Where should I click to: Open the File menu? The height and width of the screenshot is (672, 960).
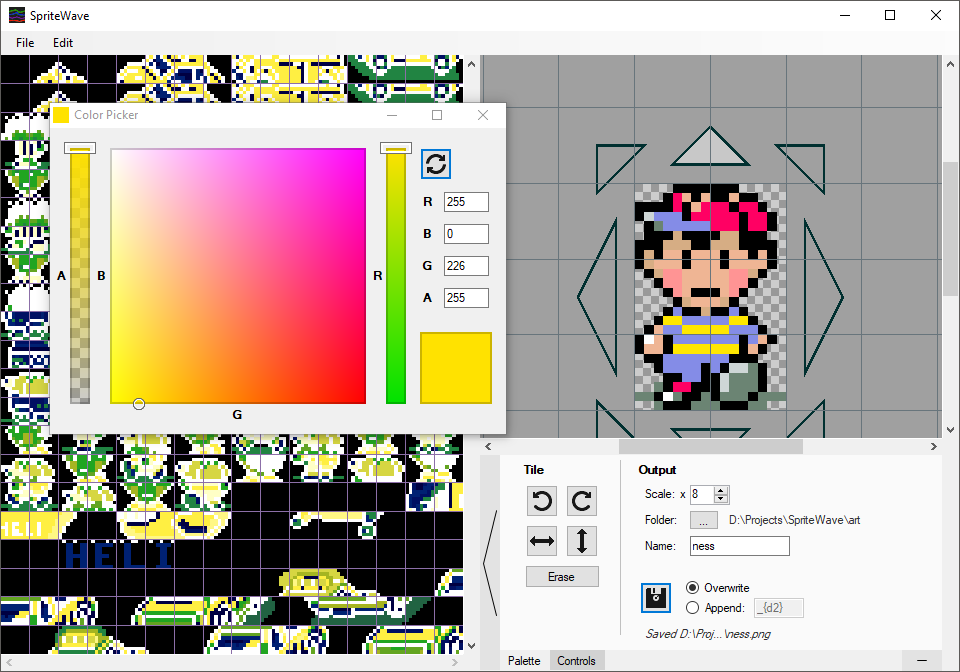(x=25, y=43)
